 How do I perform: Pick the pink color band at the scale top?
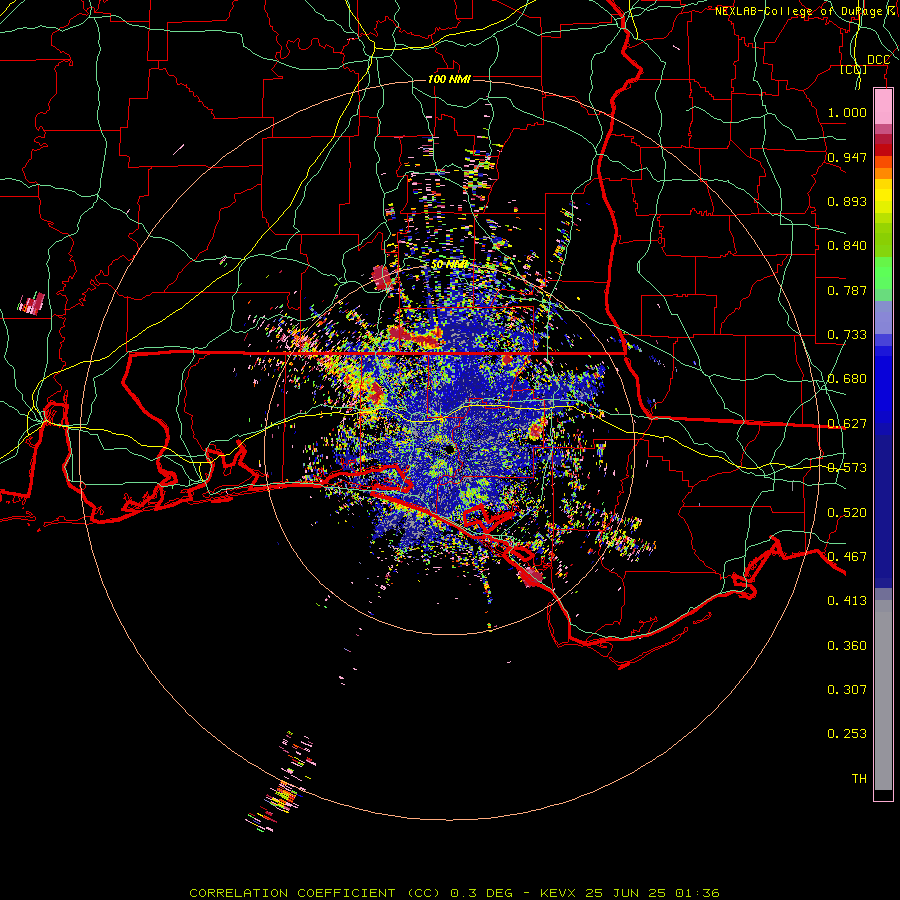883,107
